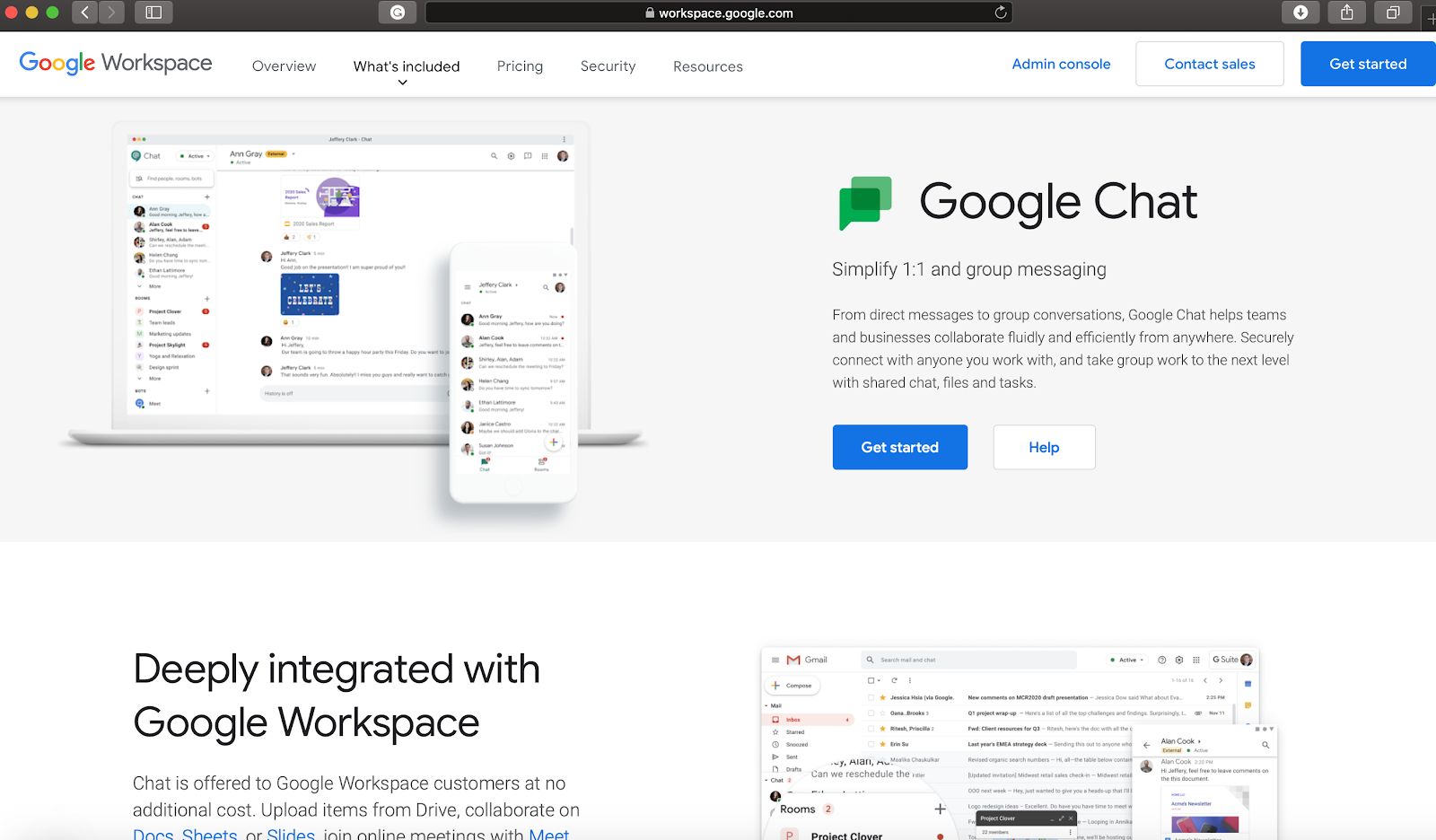Click Get started in the top header
The image size is (1436, 840).
pyautogui.click(x=1368, y=64)
